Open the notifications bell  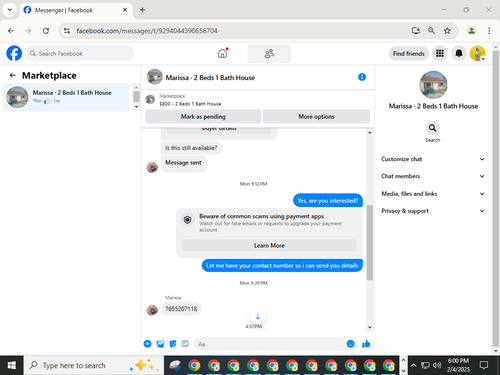coord(459,53)
